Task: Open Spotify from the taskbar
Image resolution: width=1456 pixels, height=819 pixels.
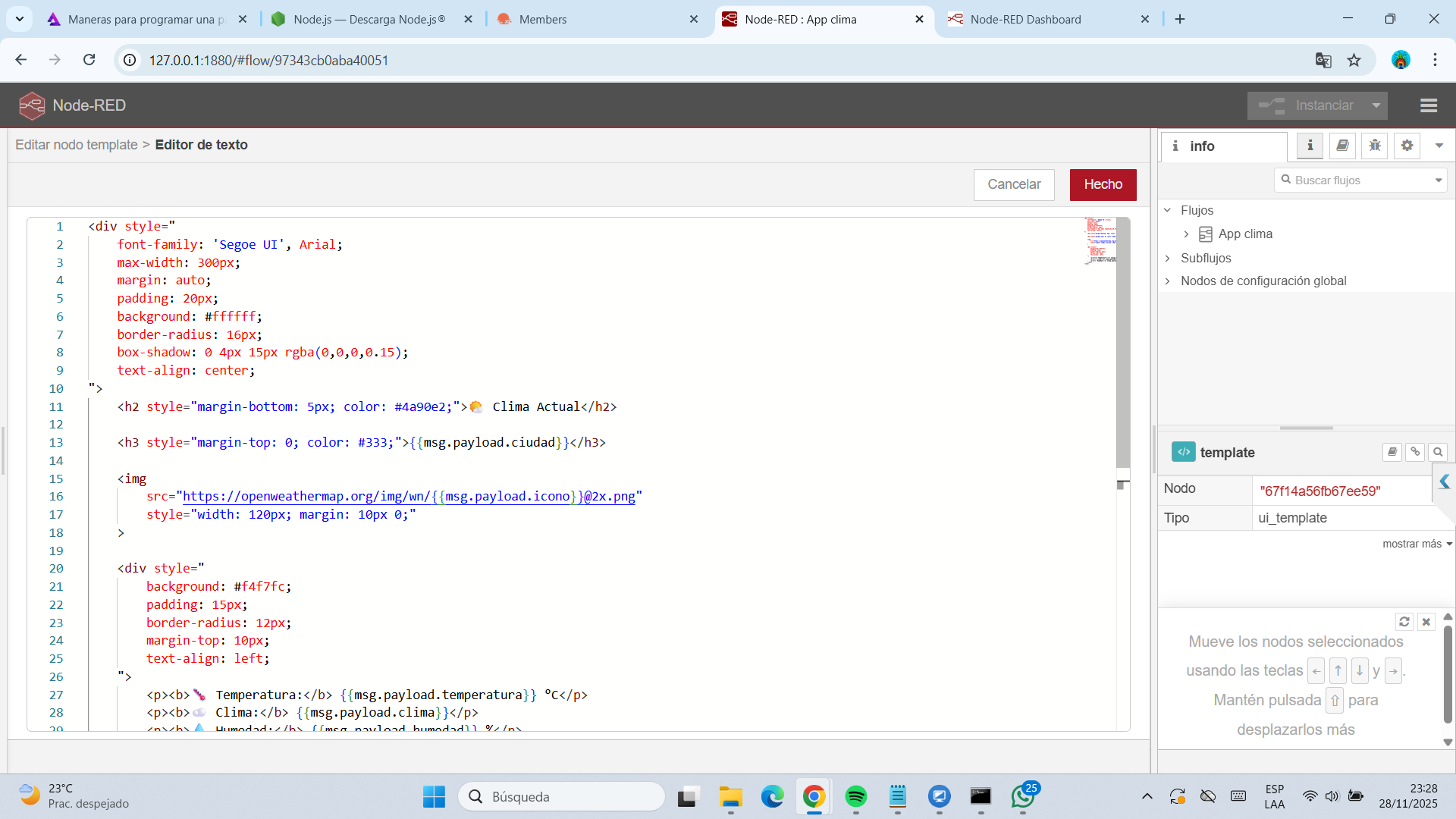Action: pyautogui.click(x=856, y=796)
